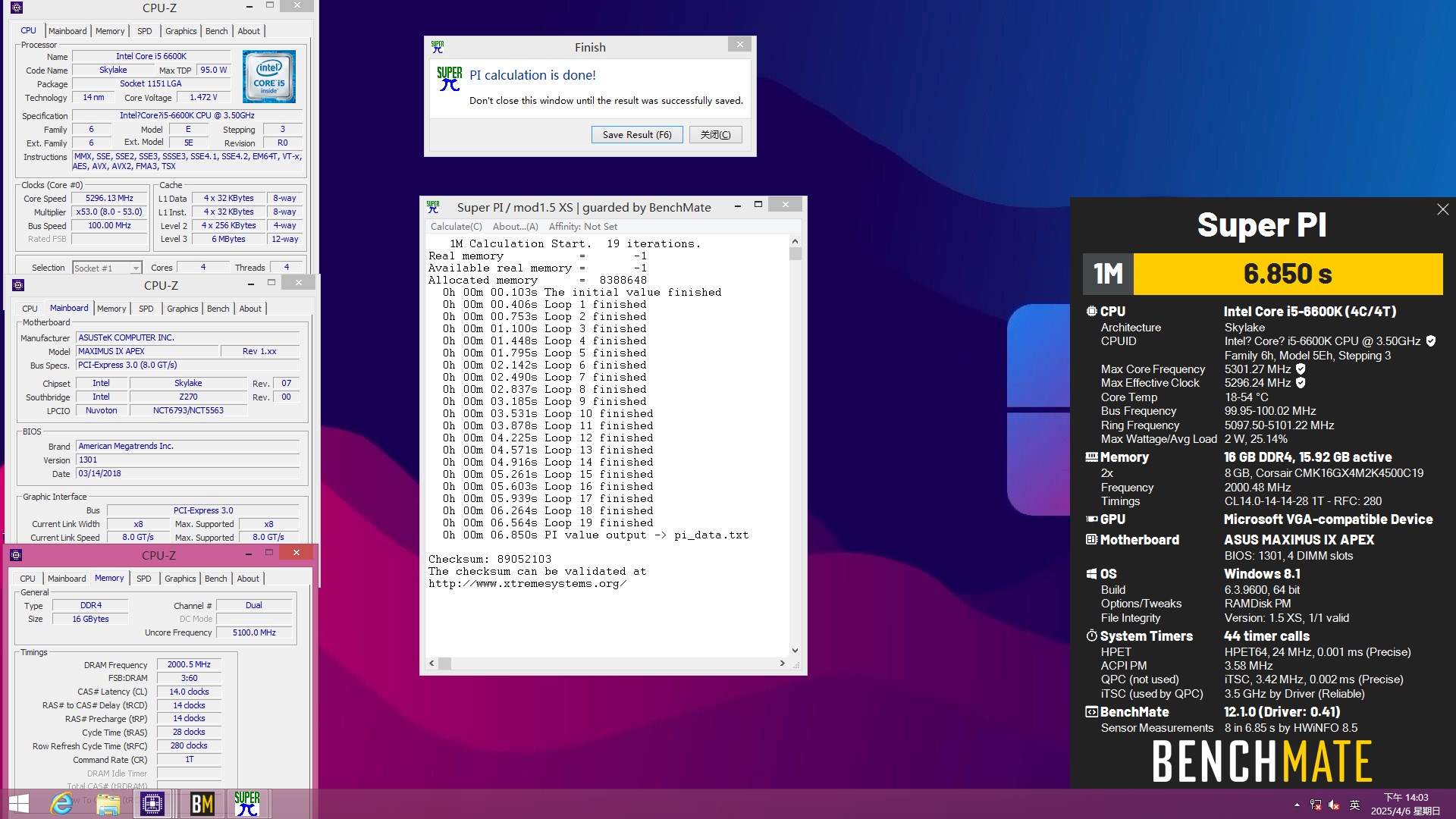
Task: Click the ASUS MAXIMUS IX APEX motherboard heading
Action: pyautogui.click(x=1299, y=540)
